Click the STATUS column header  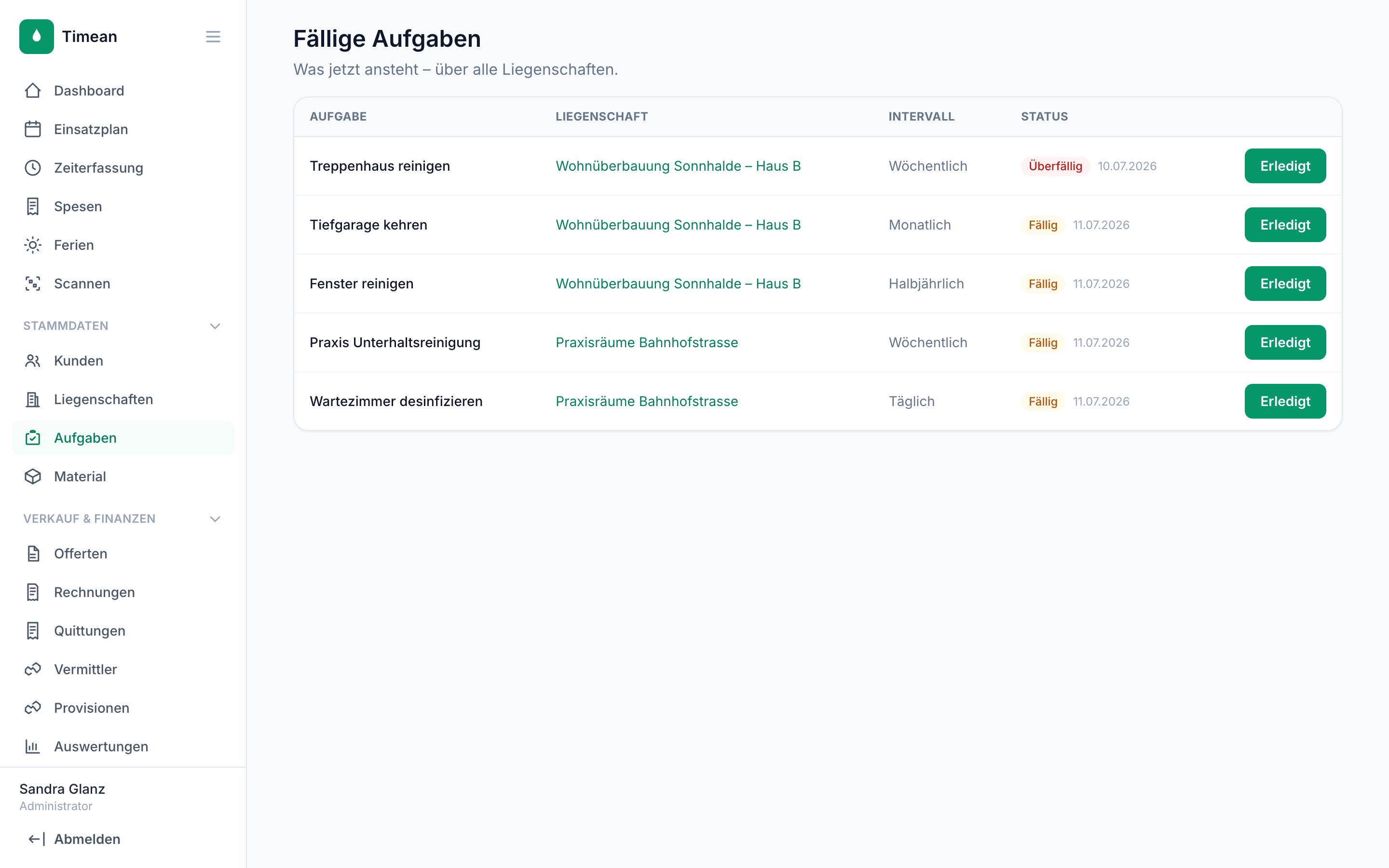tap(1044, 117)
